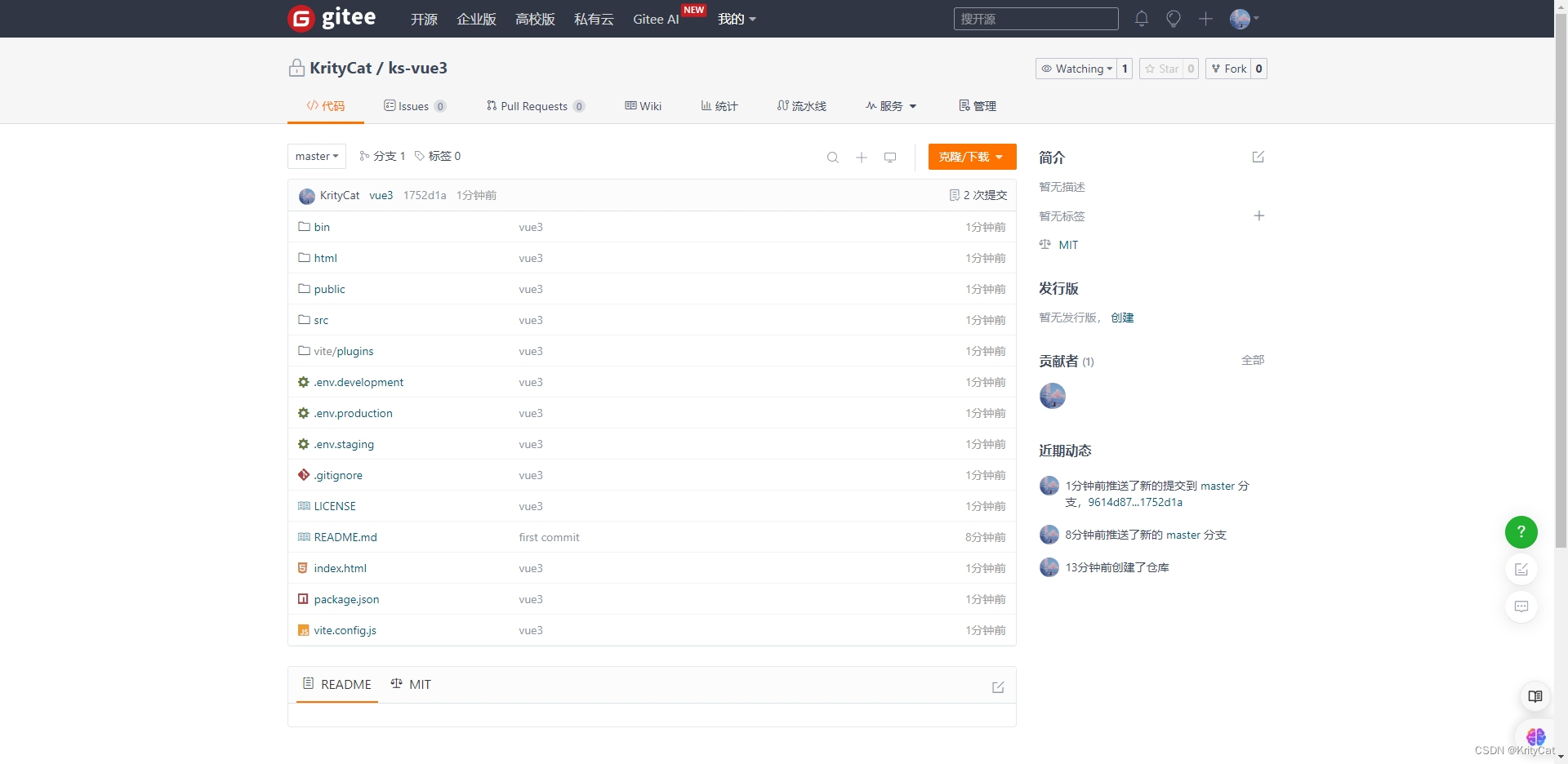This screenshot has height=764, width=1568.
Task: Switch to the Pull Requests tab
Action: pos(536,106)
